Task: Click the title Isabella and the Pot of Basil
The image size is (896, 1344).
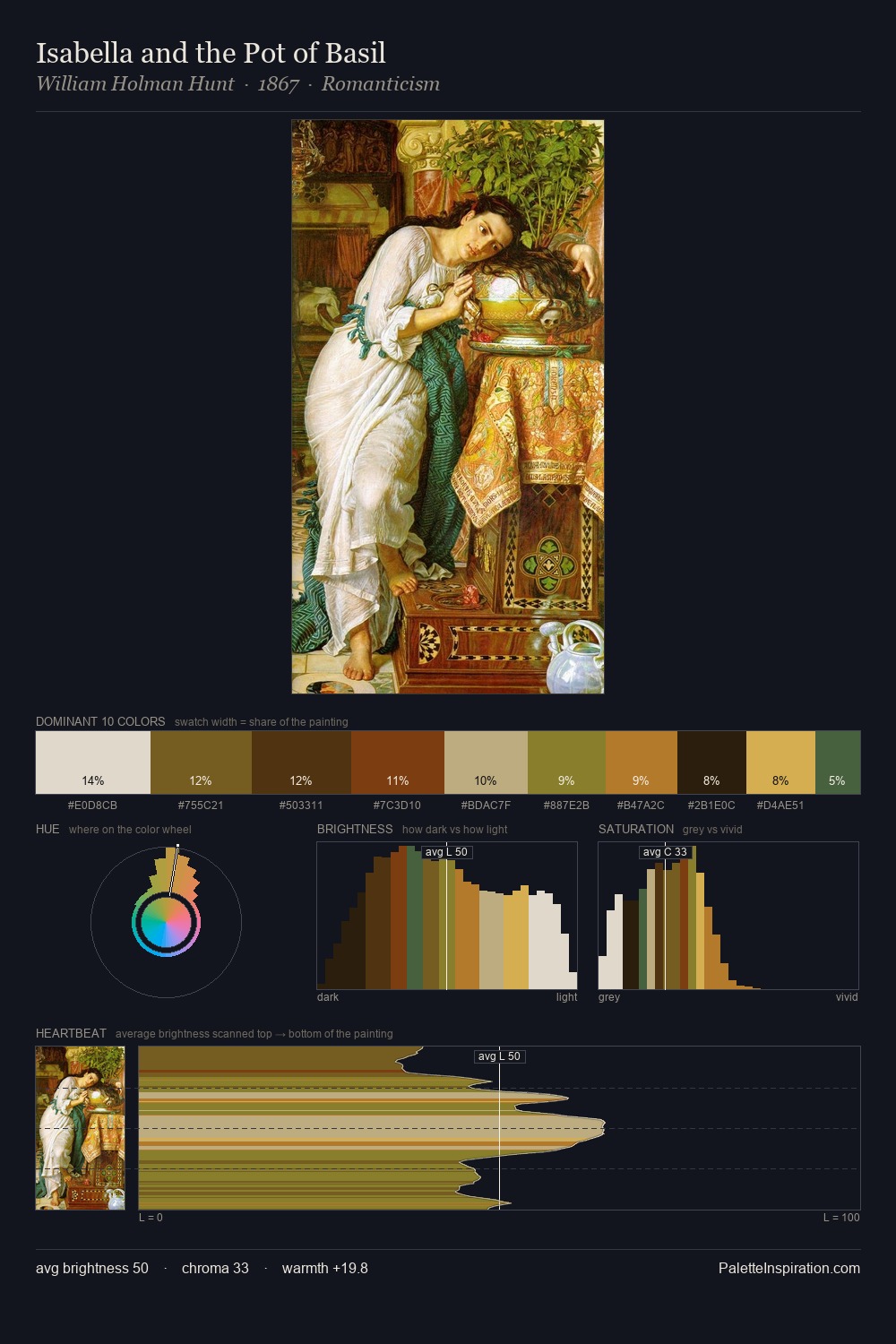Action: coord(211,53)
